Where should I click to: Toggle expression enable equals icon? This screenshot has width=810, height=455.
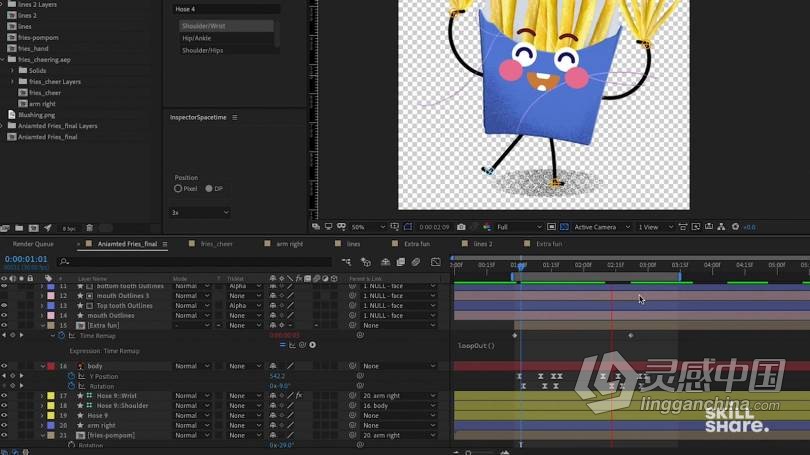click(x=283, y=345)
